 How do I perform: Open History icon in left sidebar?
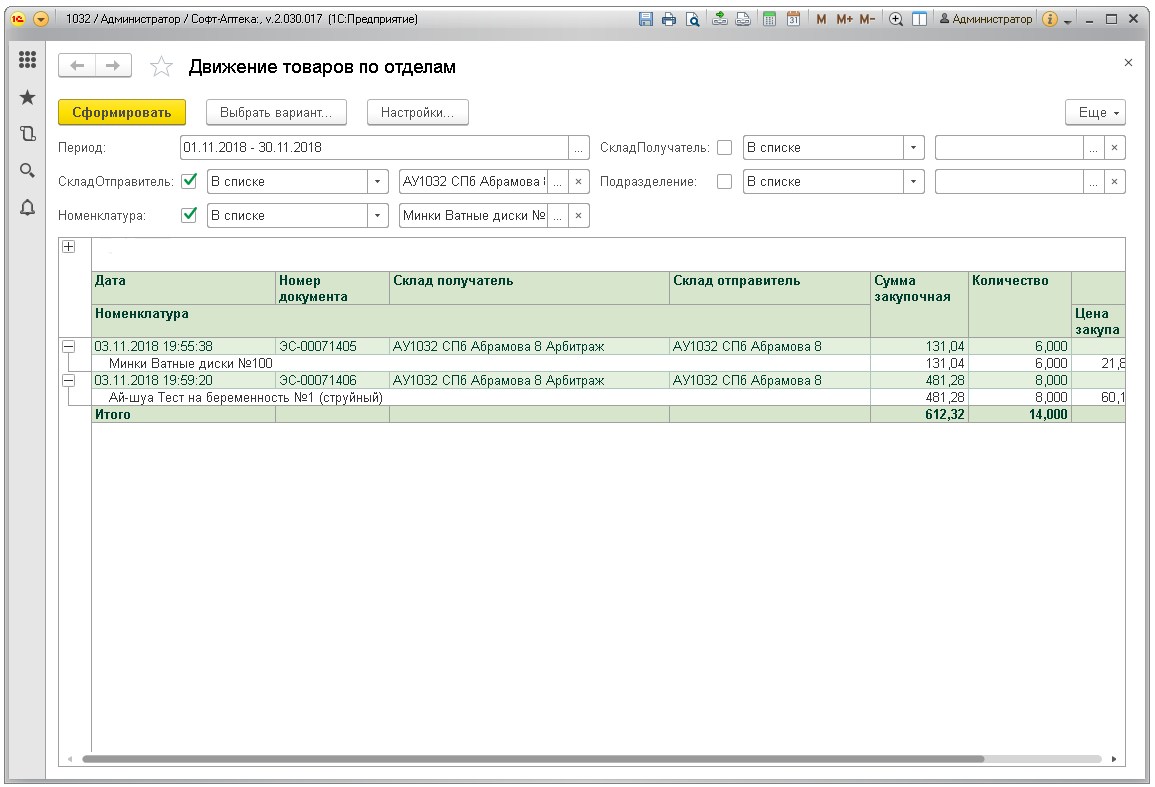(x=28, y=133)
